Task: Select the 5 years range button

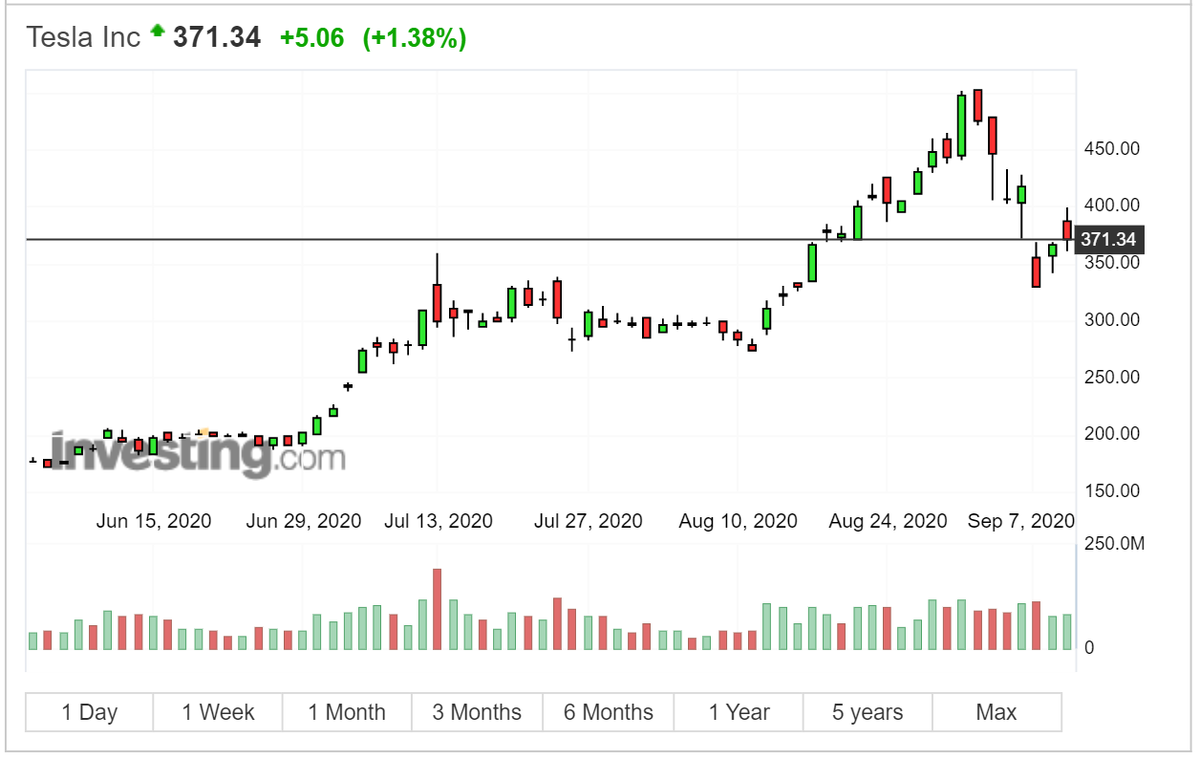Action: coord(867,712)
